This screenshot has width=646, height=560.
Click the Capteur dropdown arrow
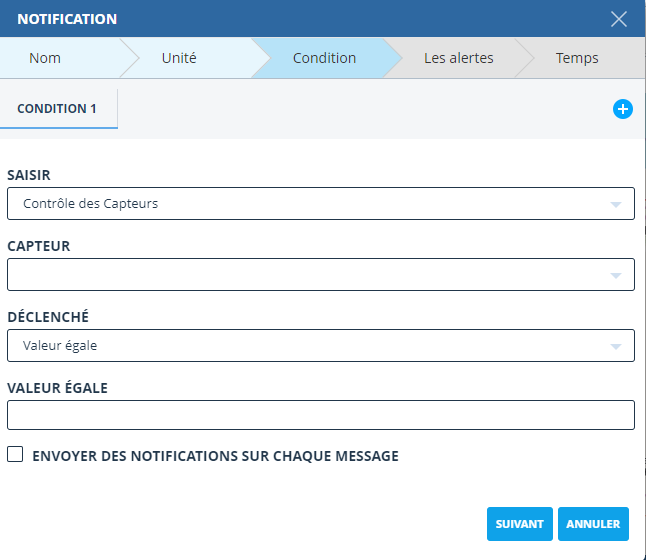coord(615,275)
